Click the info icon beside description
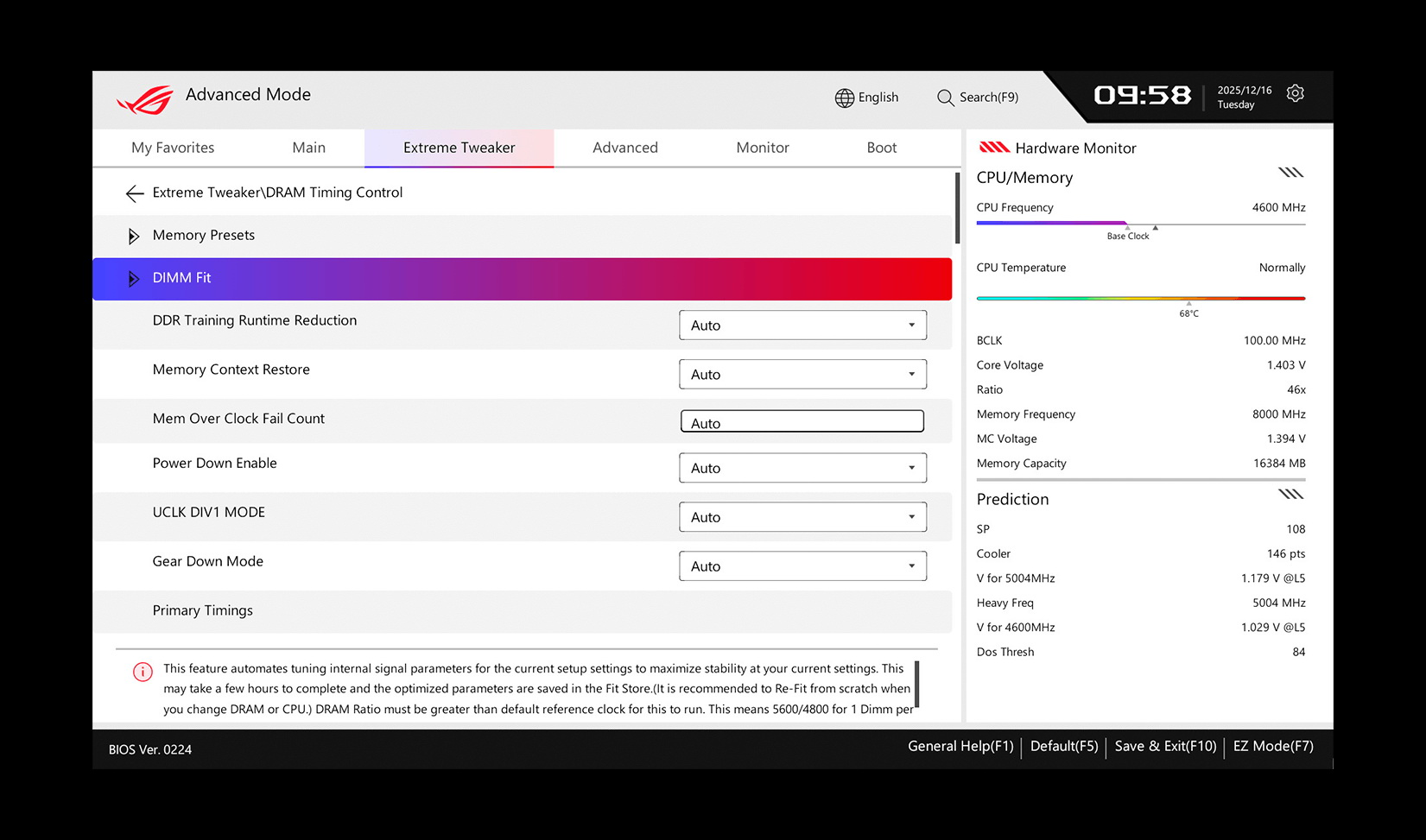 [143, 672]
